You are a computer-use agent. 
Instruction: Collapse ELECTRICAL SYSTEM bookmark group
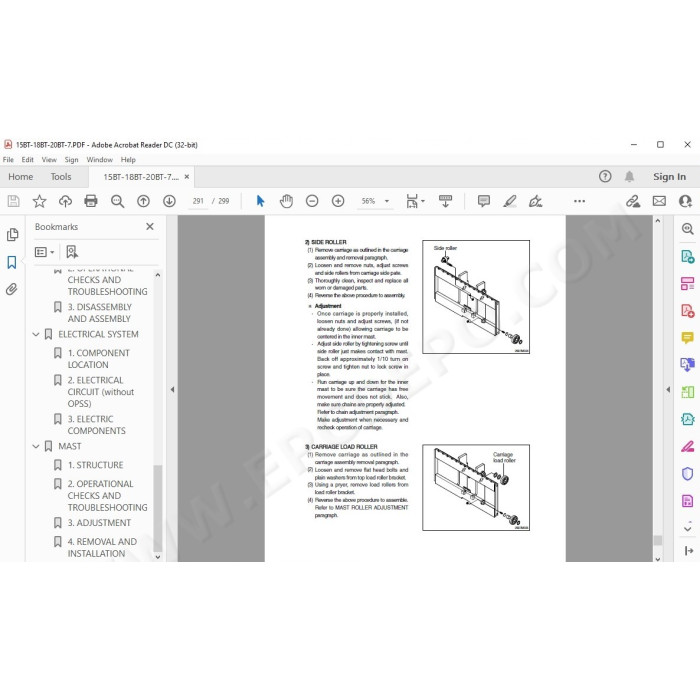click(36, 334)
